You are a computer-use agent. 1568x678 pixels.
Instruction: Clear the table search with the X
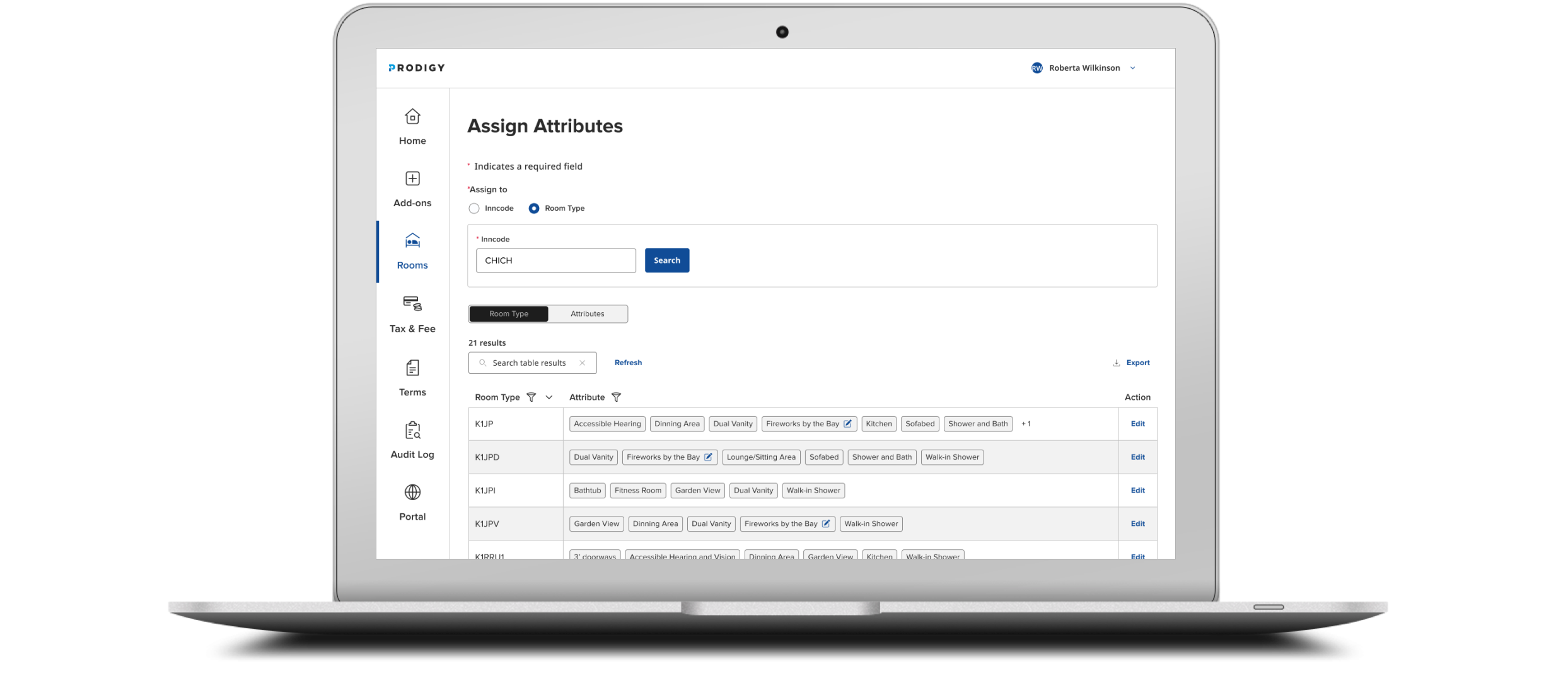(582, 363)
